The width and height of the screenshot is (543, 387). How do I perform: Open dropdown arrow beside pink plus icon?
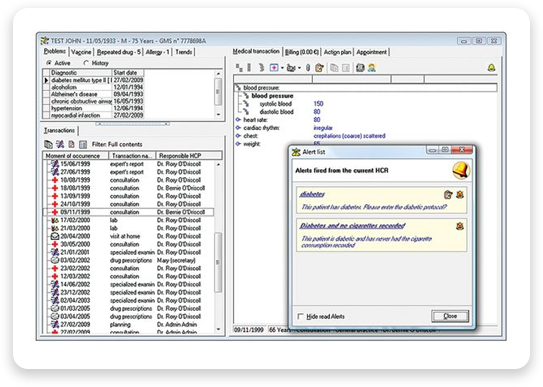(282, 68)
